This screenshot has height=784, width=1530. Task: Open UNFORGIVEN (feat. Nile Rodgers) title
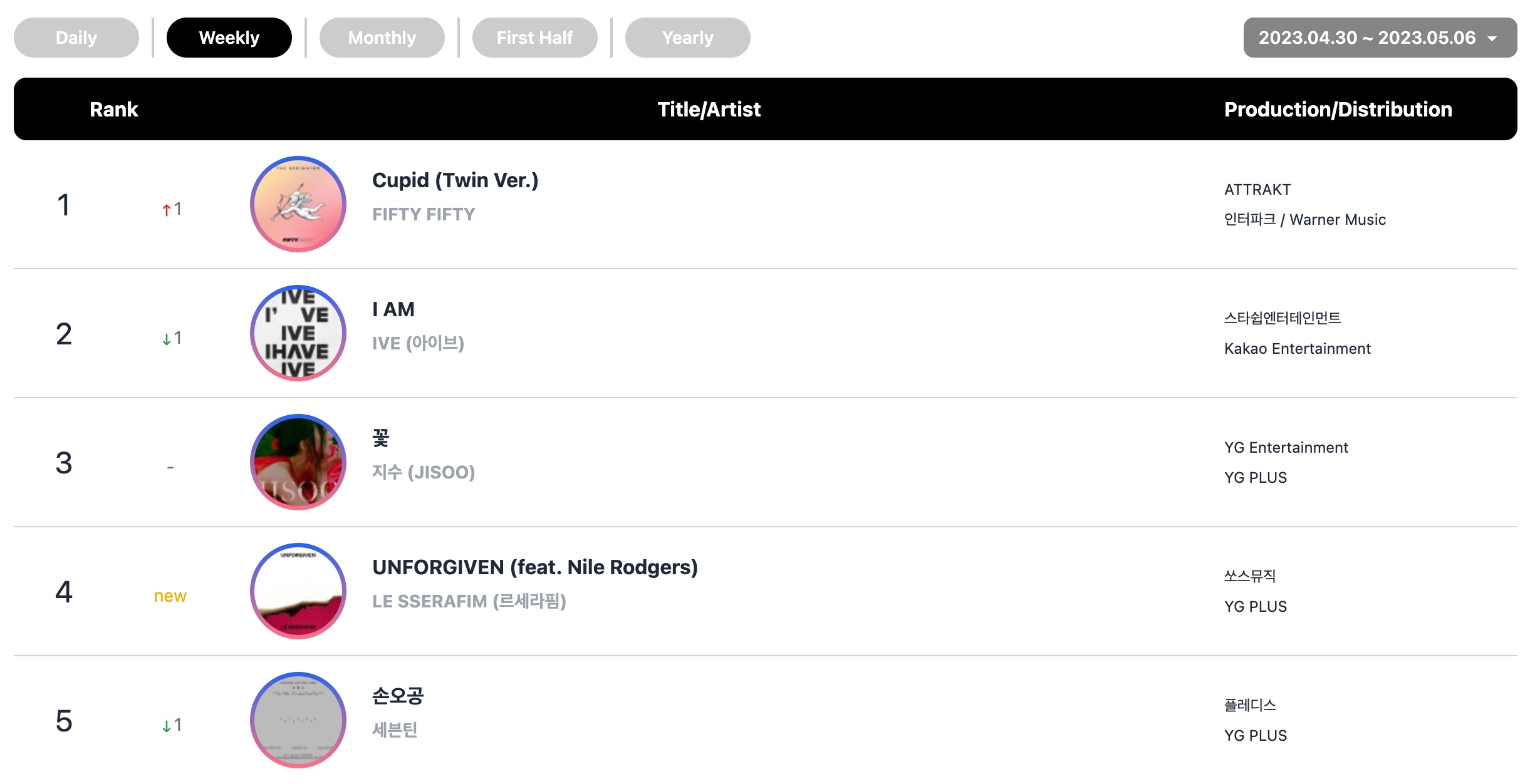click(x=535, y=567)
